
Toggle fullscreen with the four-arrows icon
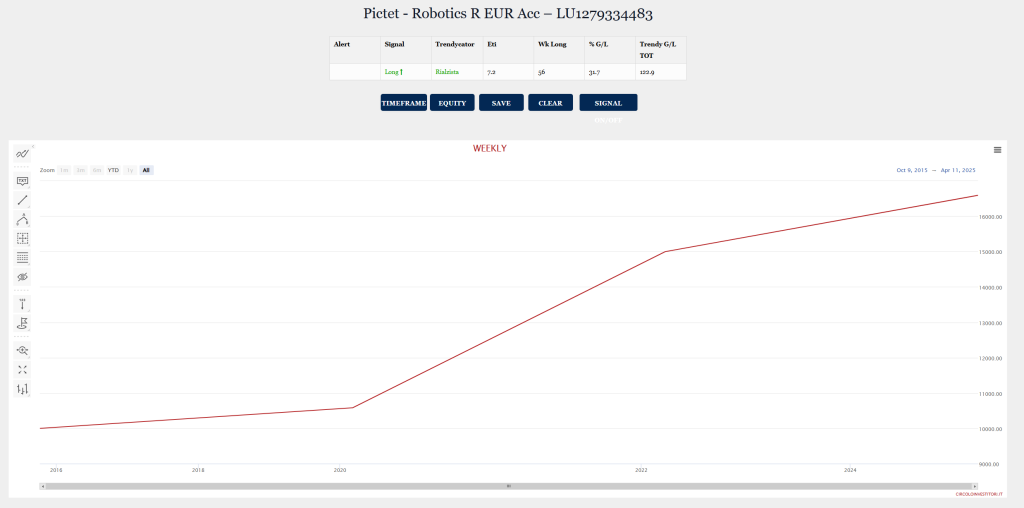(22, 370)
